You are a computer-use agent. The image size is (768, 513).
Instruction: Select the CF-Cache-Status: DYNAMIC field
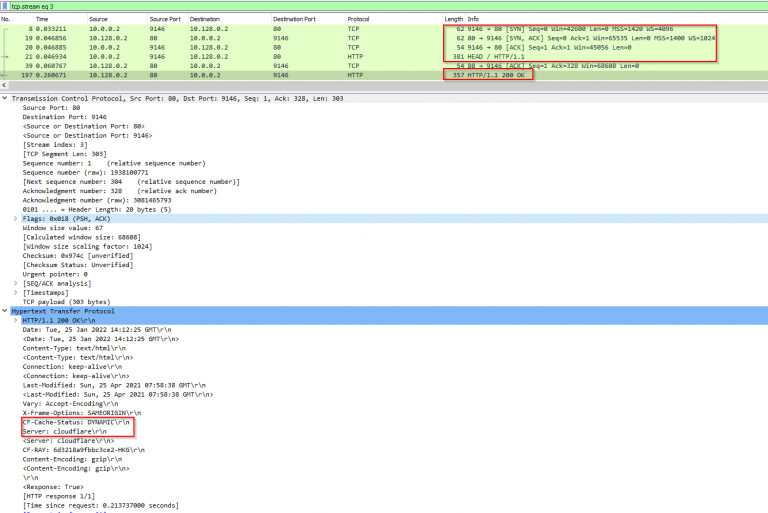pos(76,422)
